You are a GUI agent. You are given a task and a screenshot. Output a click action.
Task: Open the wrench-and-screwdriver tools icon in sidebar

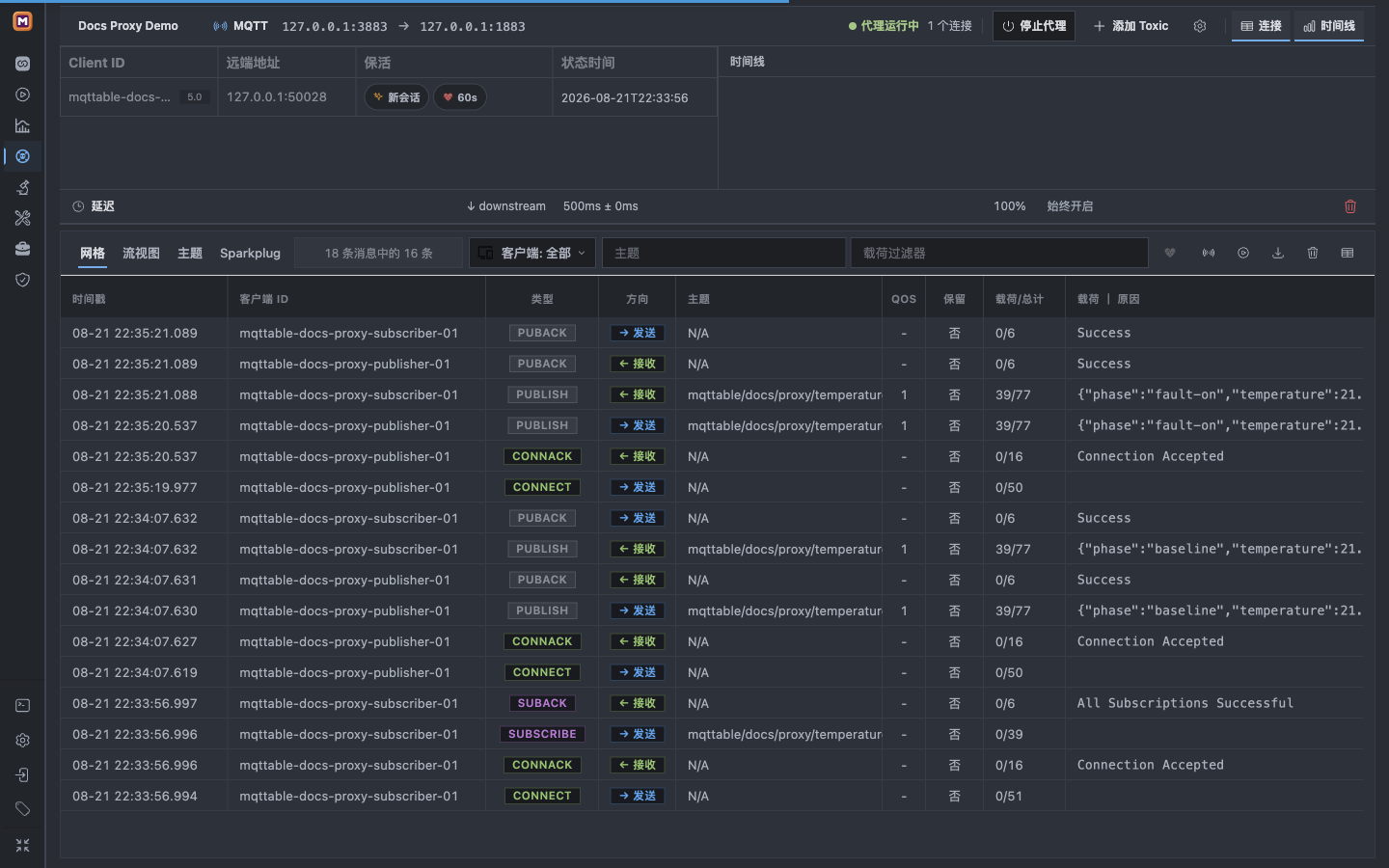(x=22, y=218)
